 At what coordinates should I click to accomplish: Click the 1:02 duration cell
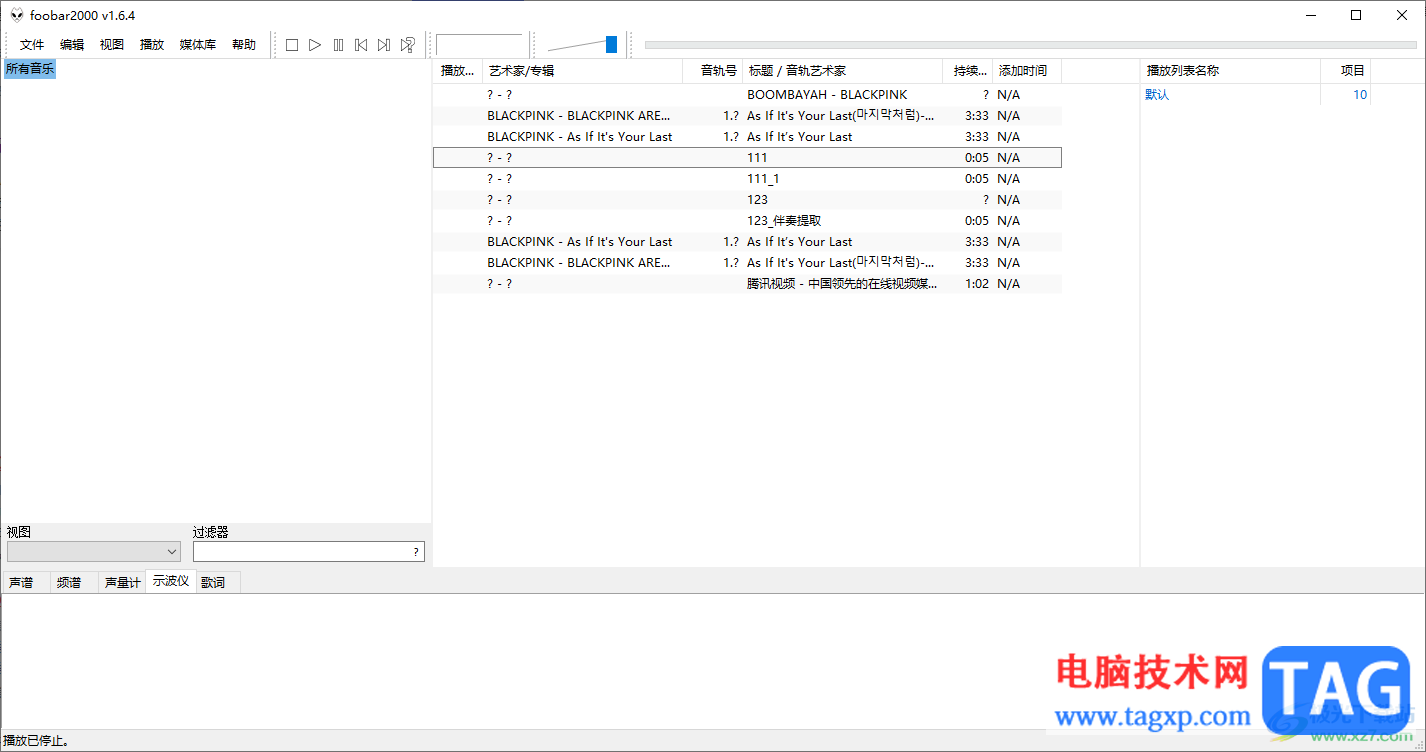[976, 284]
